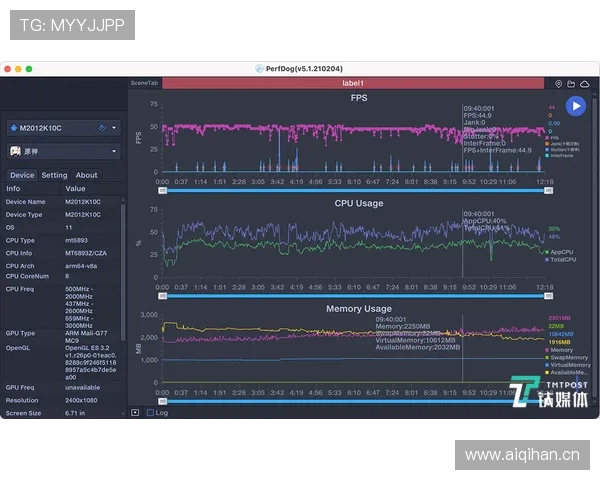Click the SceneTab label
The image size is (600, 480).
[x=144, y=84]
